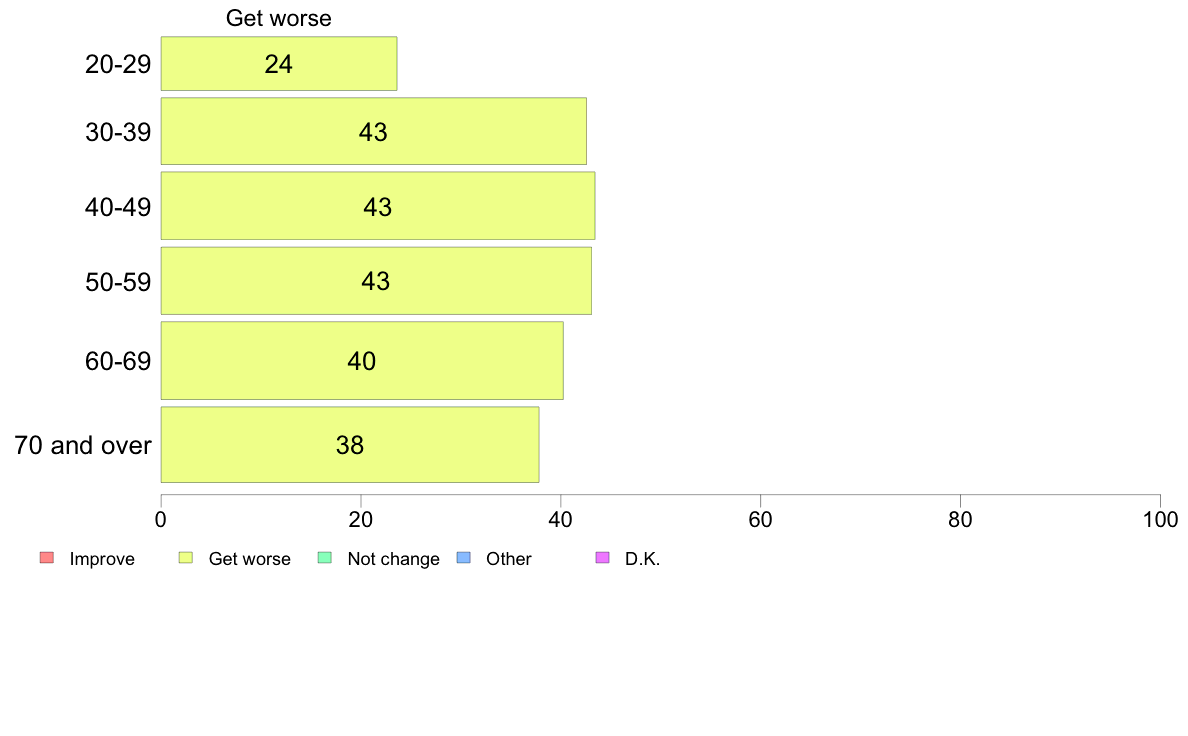Screen dimensions: 1188x736
Task: Click the D.K. magenta legend swatch
Action: click(x=602, y=558)
